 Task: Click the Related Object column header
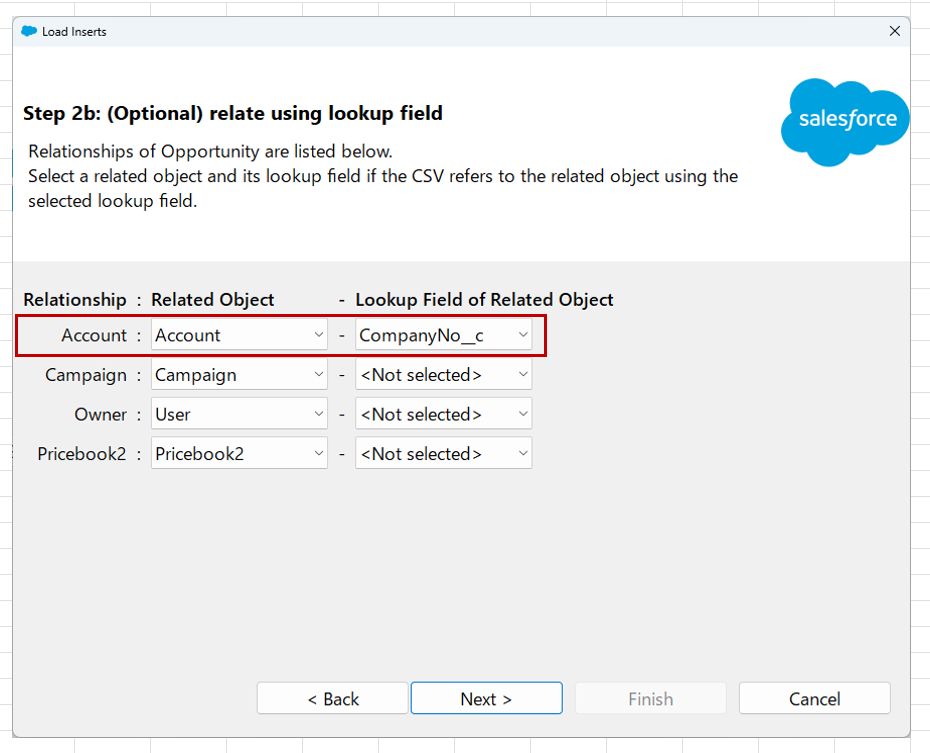point(212,300)
